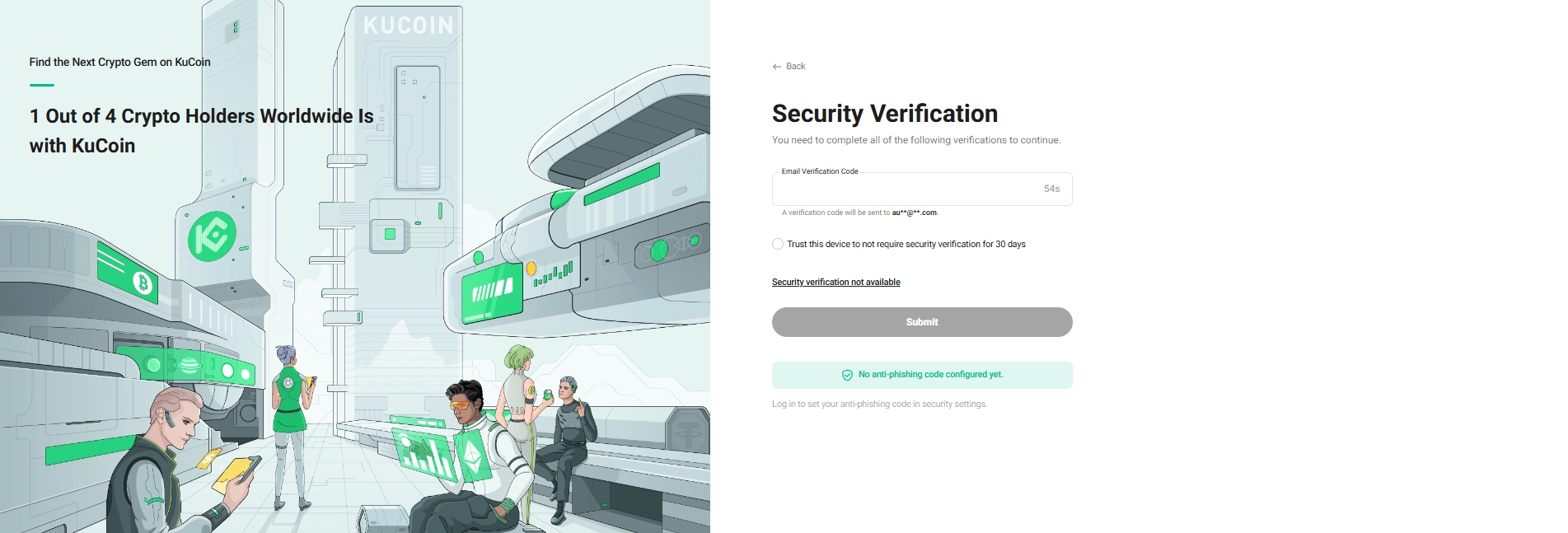Click the yellow coin beside the candlestick chart
Viewport: 1568px width, 533px height.
(531, 269)
